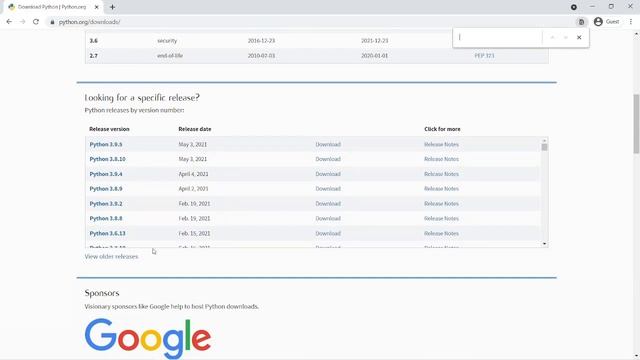Download Python 3.6.13
Viewport: 640px width, 360px height.
tap(328, 233)
